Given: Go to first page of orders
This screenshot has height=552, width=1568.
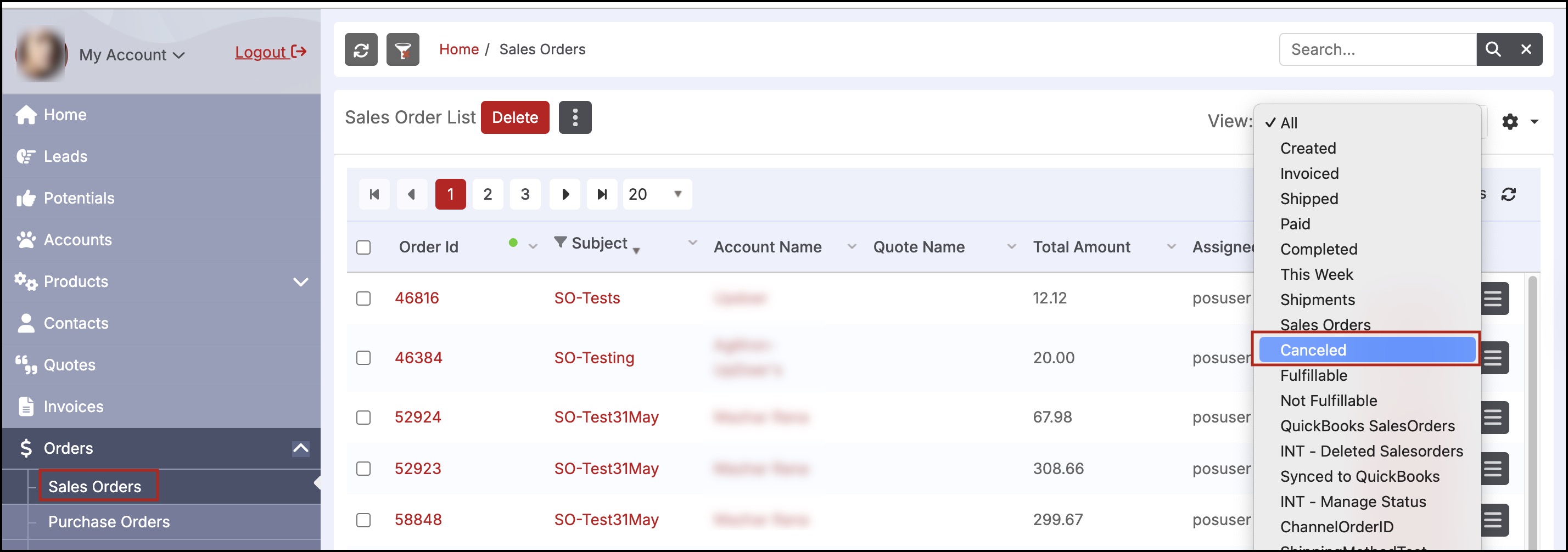Looking at the screenshot, I should pos(374,194).
